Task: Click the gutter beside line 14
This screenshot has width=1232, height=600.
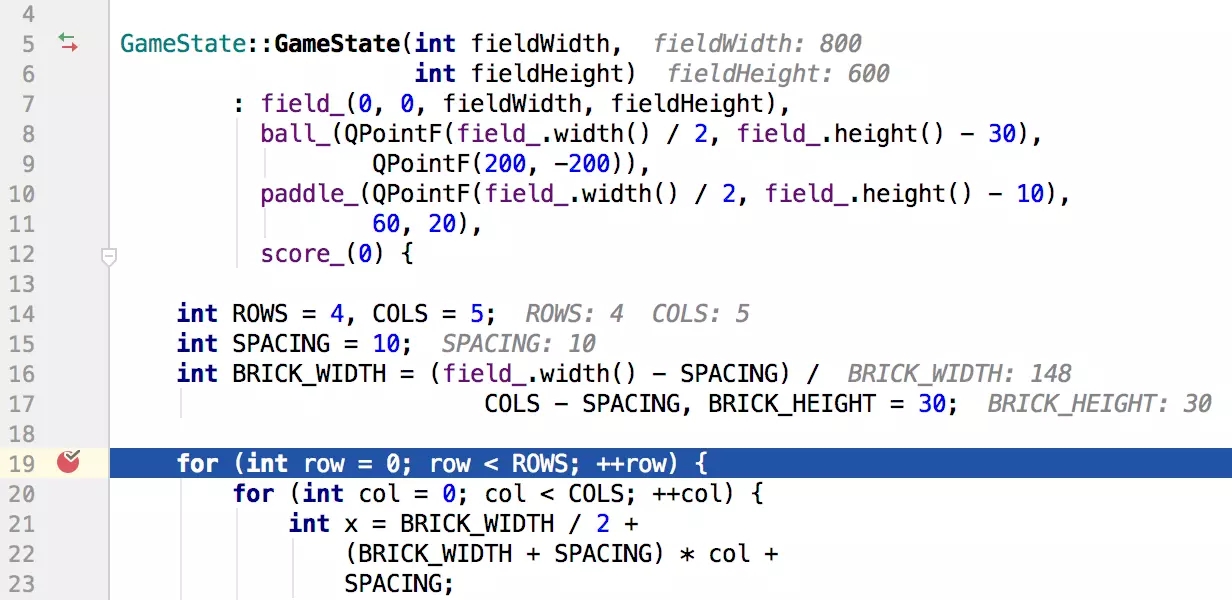Action: pyautogui.click(x=68, y=314)
